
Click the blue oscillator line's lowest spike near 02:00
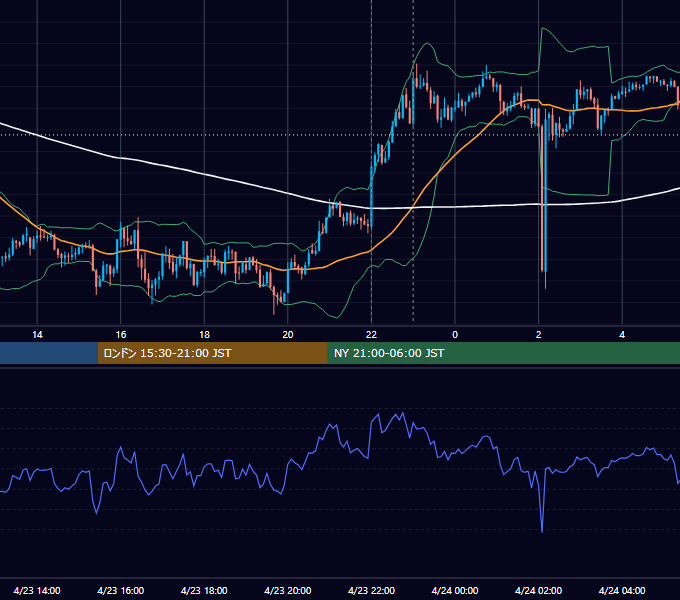(542, 530)
